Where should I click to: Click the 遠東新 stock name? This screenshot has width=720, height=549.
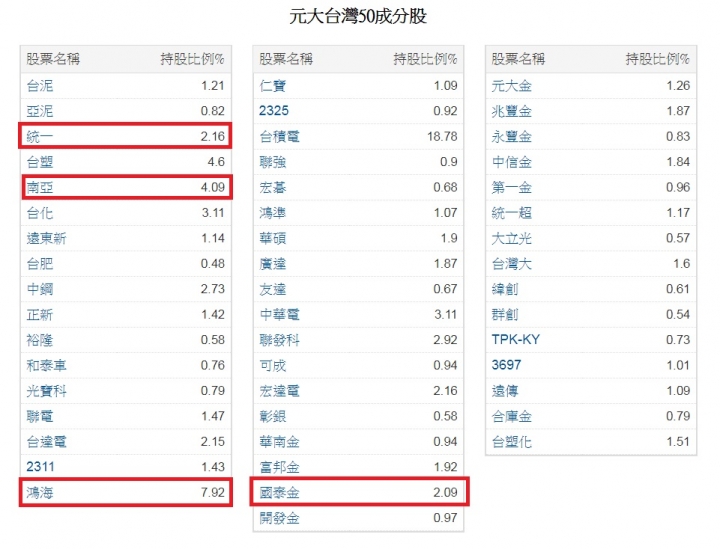46,238
